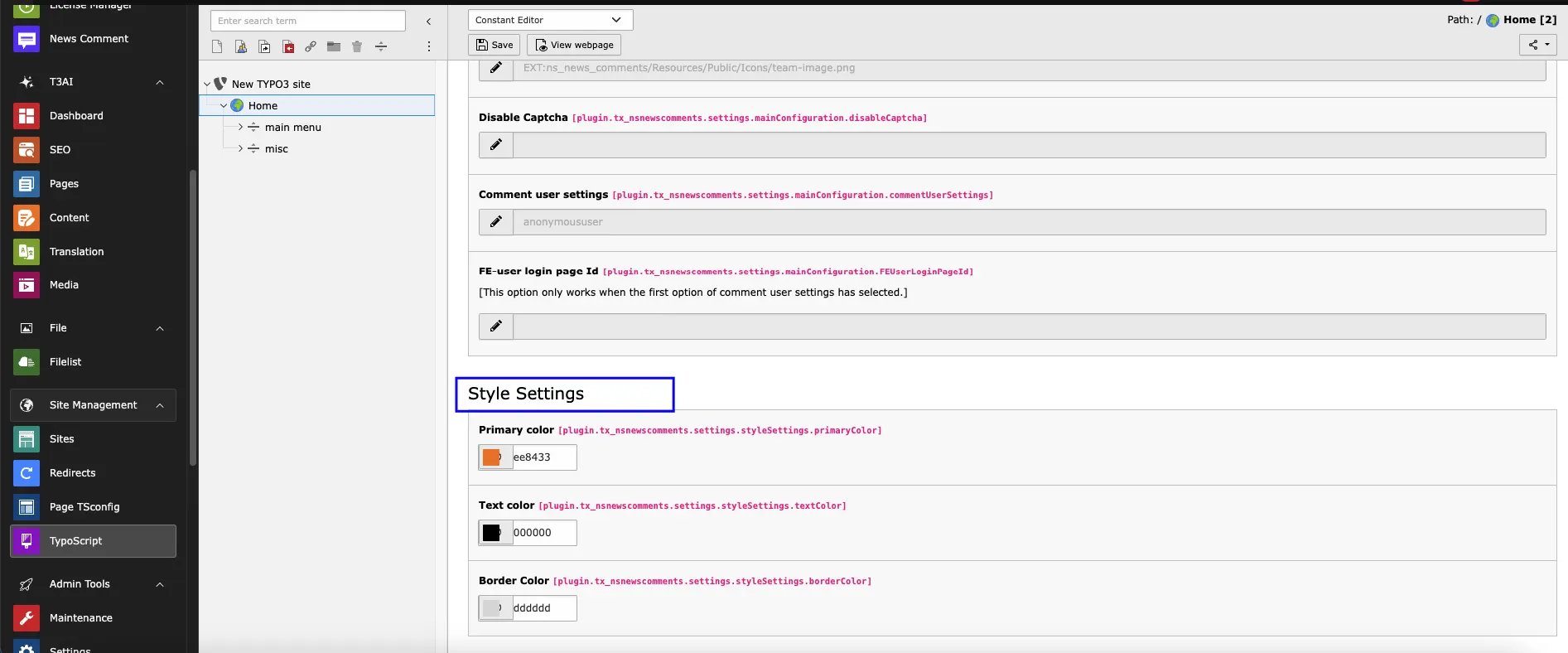1568x653 pixels.
Task: Select Home in the page tree
Action: tap(263, 106)
